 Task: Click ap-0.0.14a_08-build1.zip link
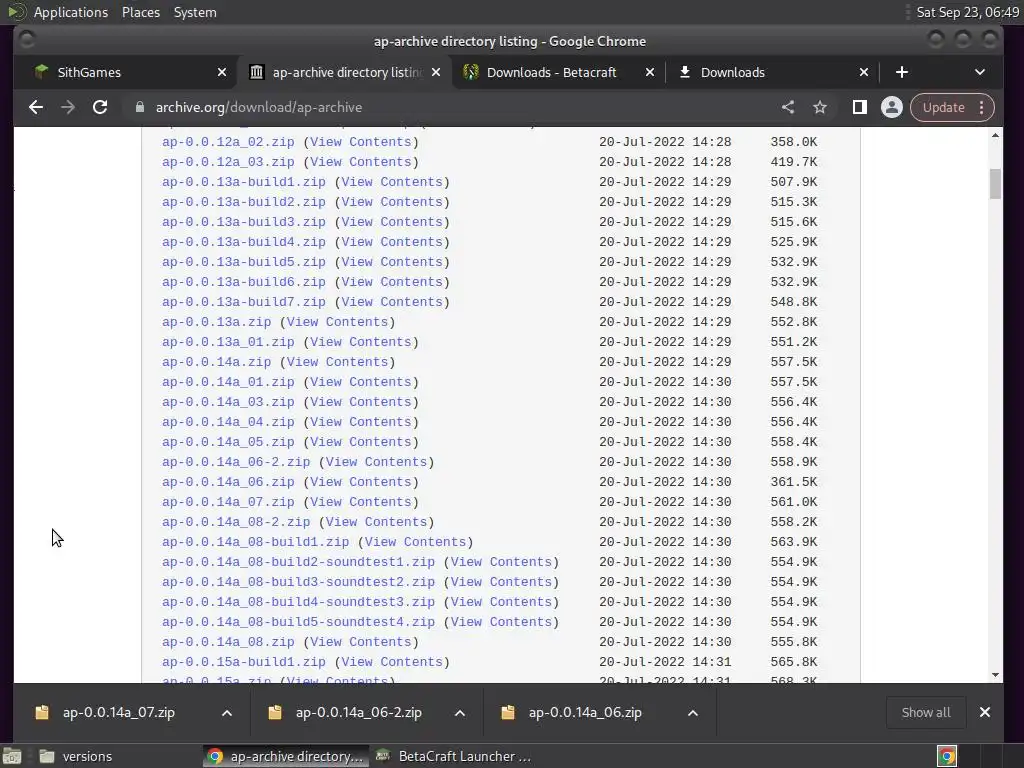click(255, 542)
